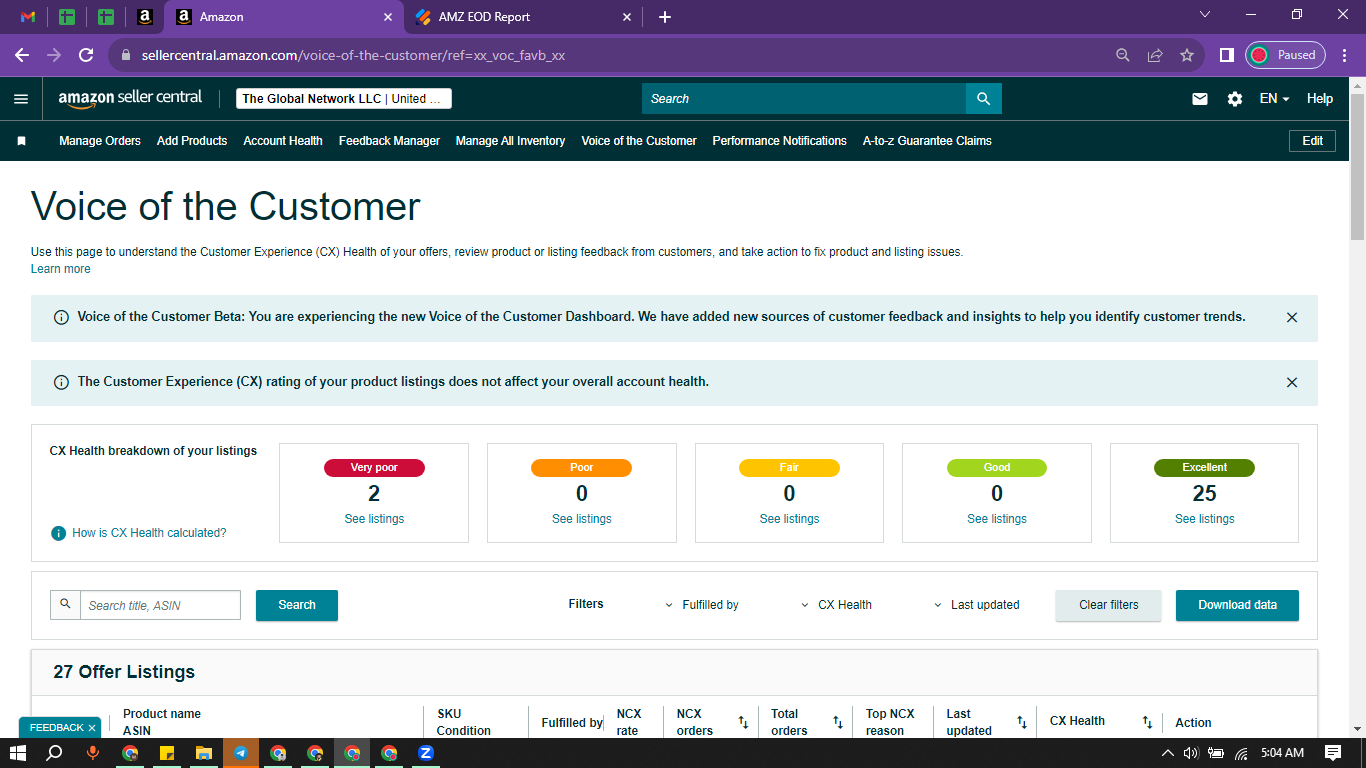Go to Account Health
This screenshot has height=768, width=1366.
click(x=283, y=141)
